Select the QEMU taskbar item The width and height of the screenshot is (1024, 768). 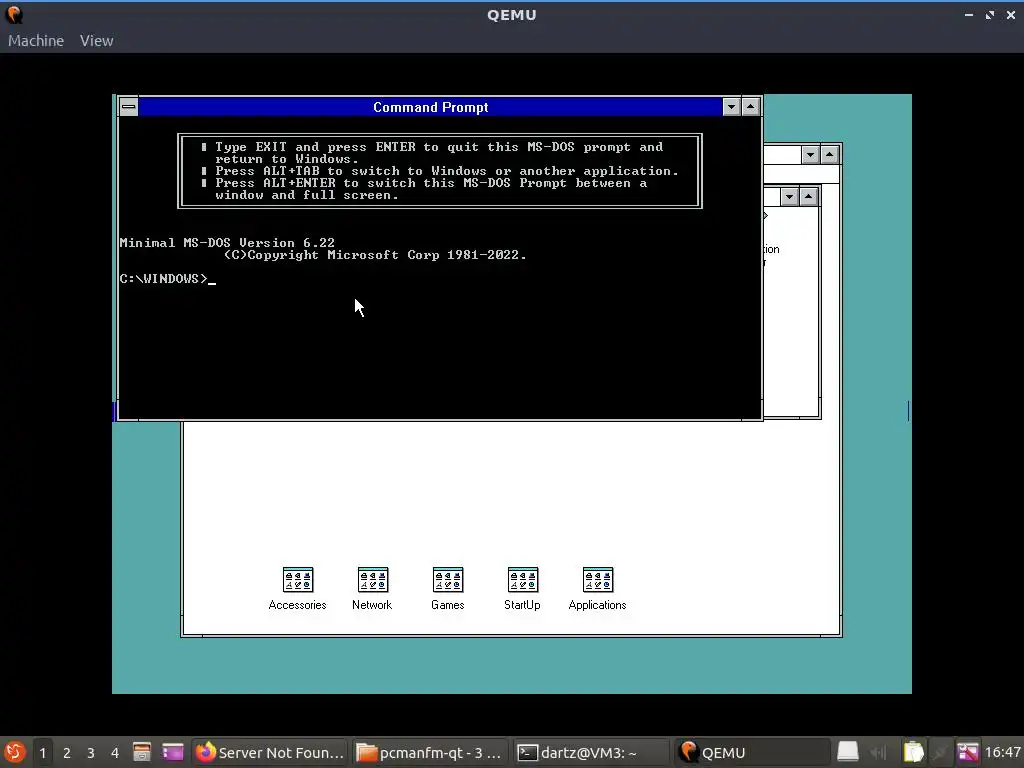tap(751, 752)
